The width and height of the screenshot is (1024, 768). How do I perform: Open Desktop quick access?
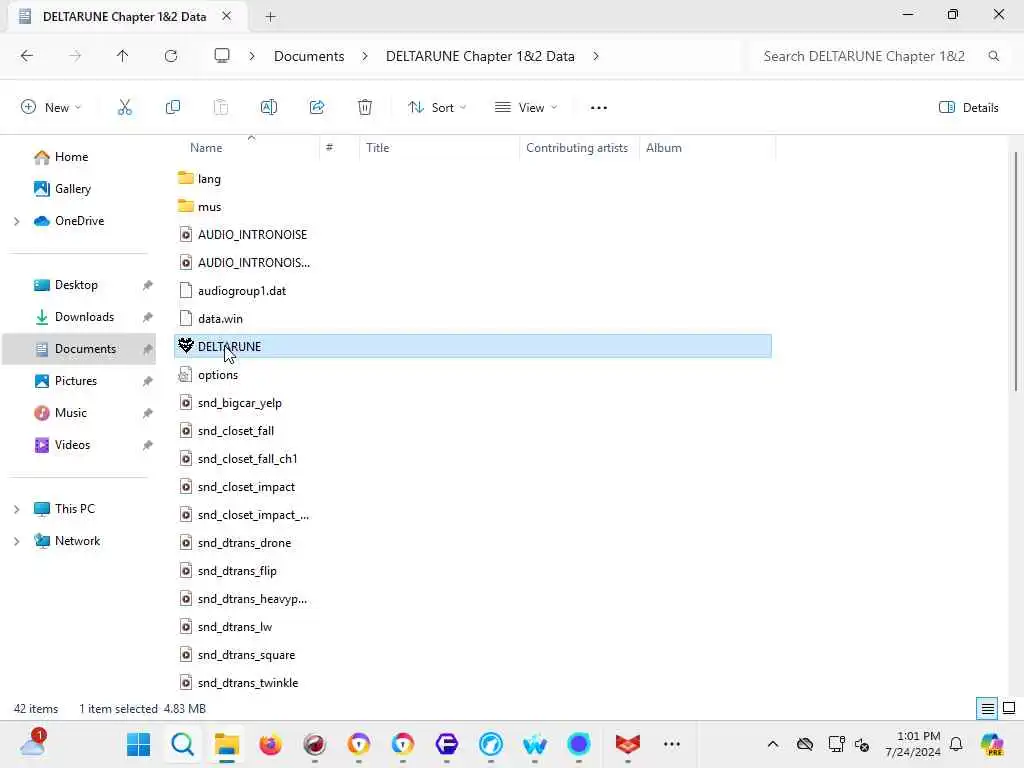click(x=78, y=285)
